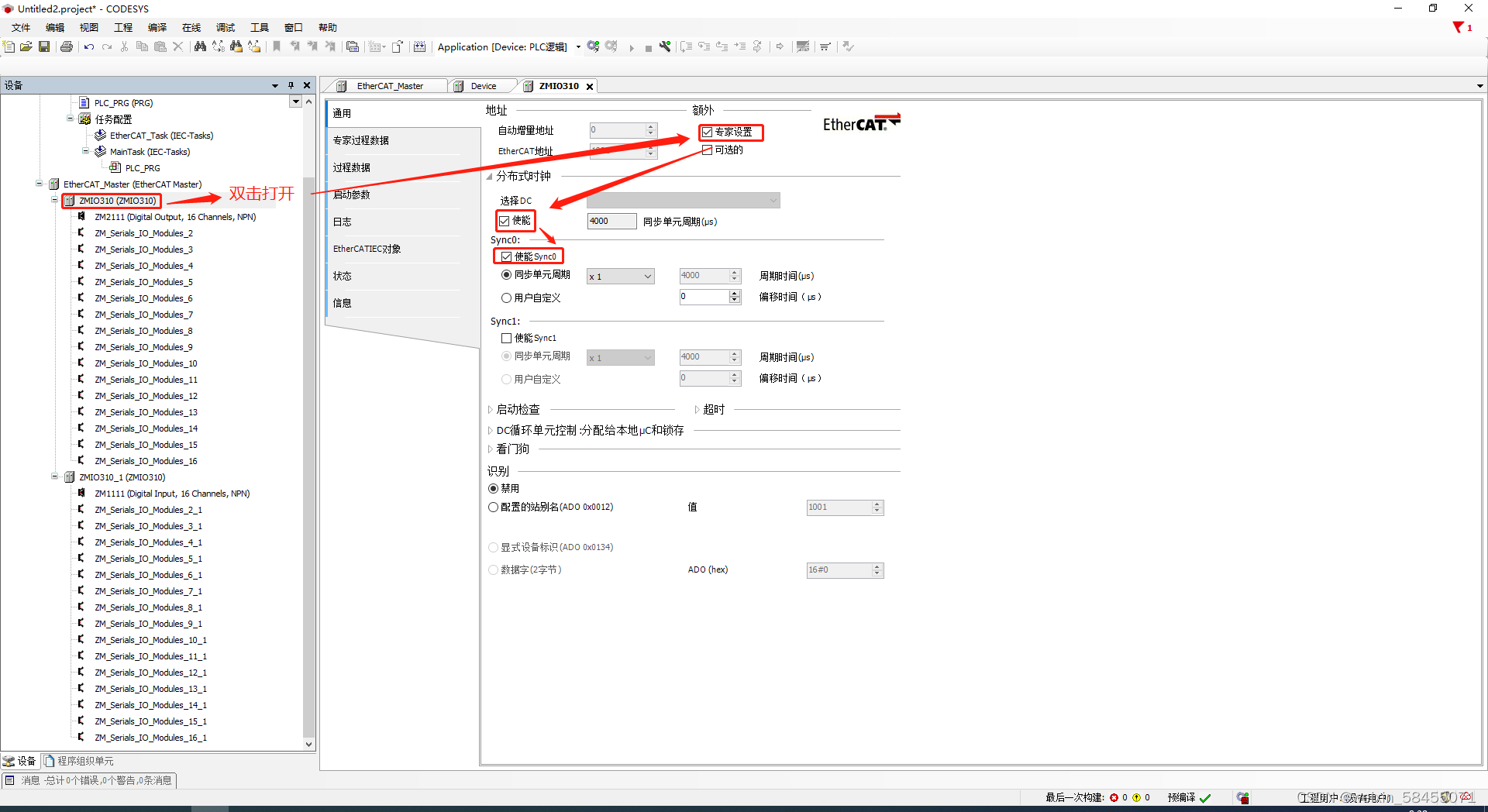Click the Login (online) gear icon
The height and width of the screenshot is (812, 1488).
pos(593,46)
